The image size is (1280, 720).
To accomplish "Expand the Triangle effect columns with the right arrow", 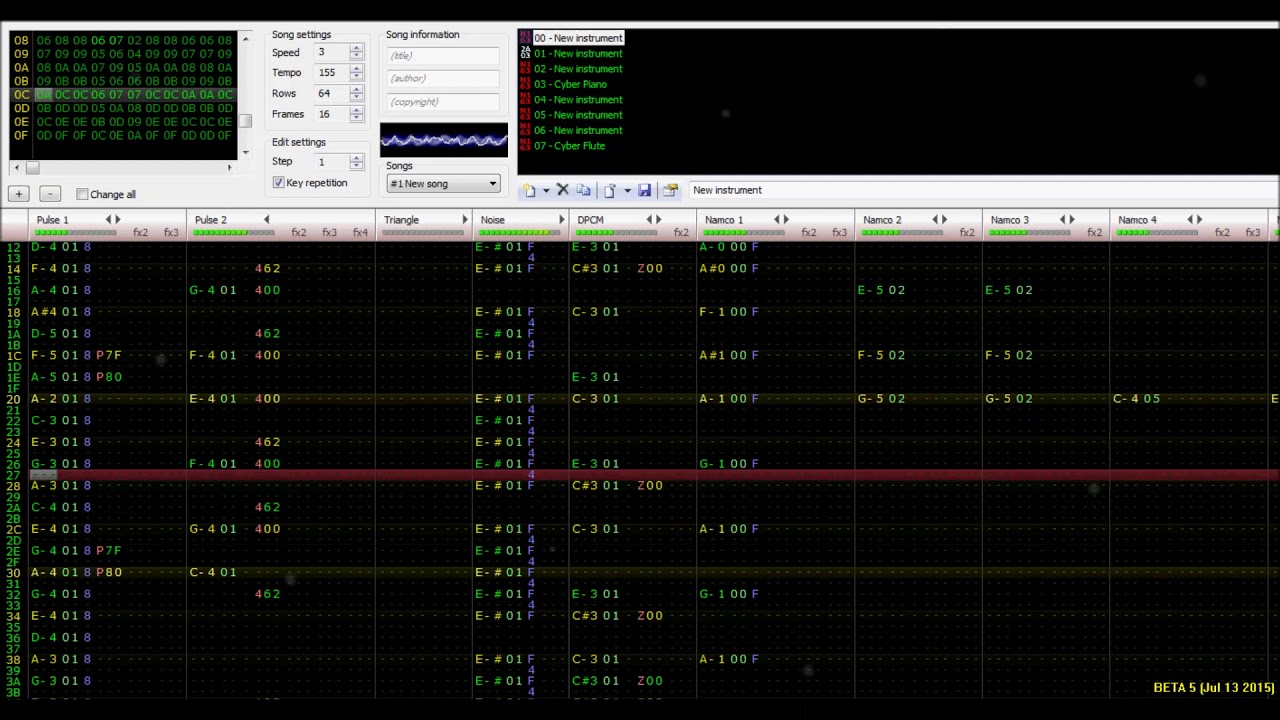I will click(465, 220).
